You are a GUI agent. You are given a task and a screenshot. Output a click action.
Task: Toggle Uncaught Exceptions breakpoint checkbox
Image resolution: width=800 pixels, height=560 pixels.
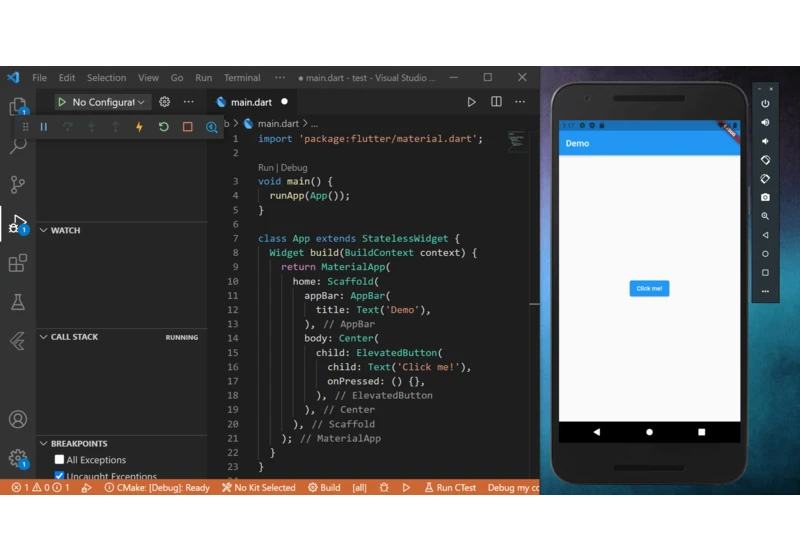[60, 476]
